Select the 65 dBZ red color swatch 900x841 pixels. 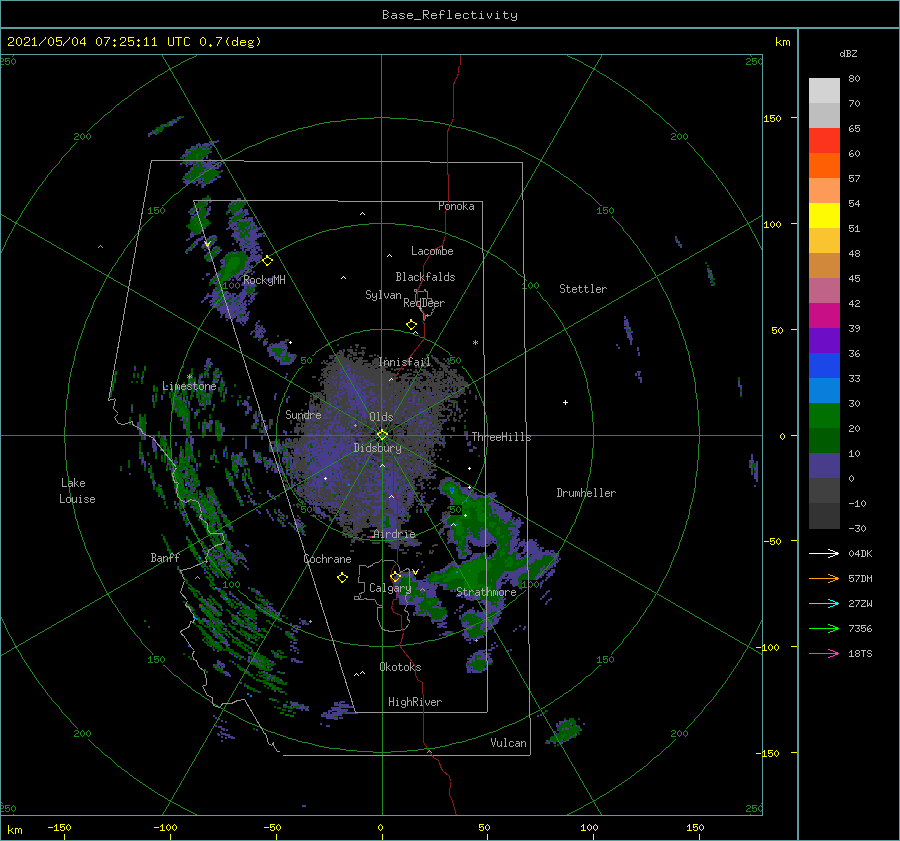(824, 141)
